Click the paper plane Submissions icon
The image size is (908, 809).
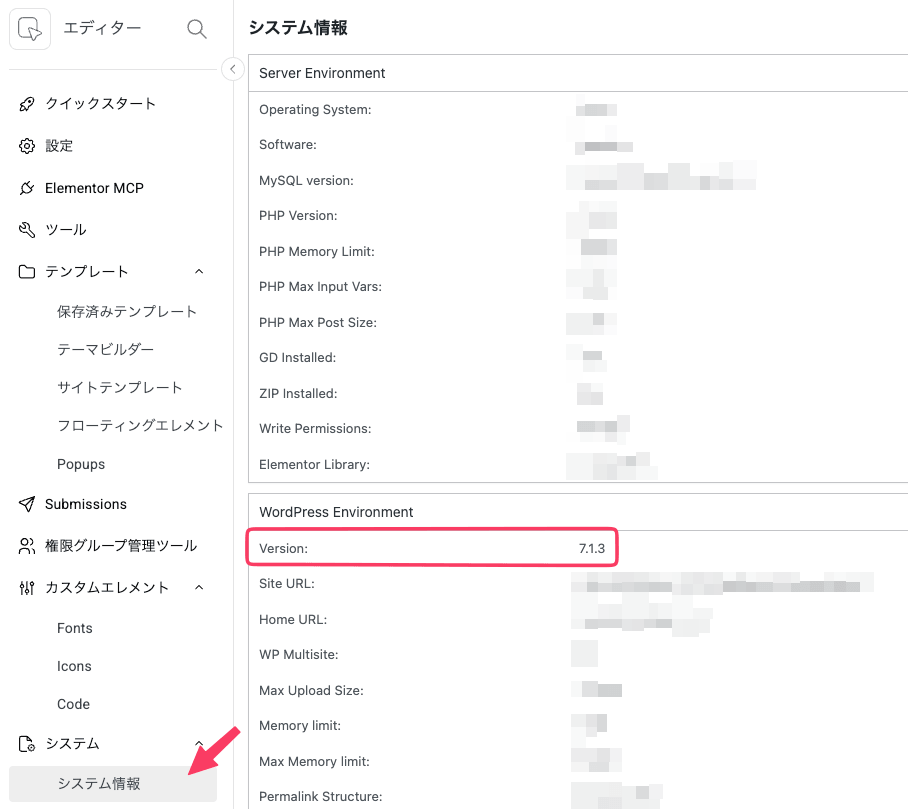(x=27, y=504)
